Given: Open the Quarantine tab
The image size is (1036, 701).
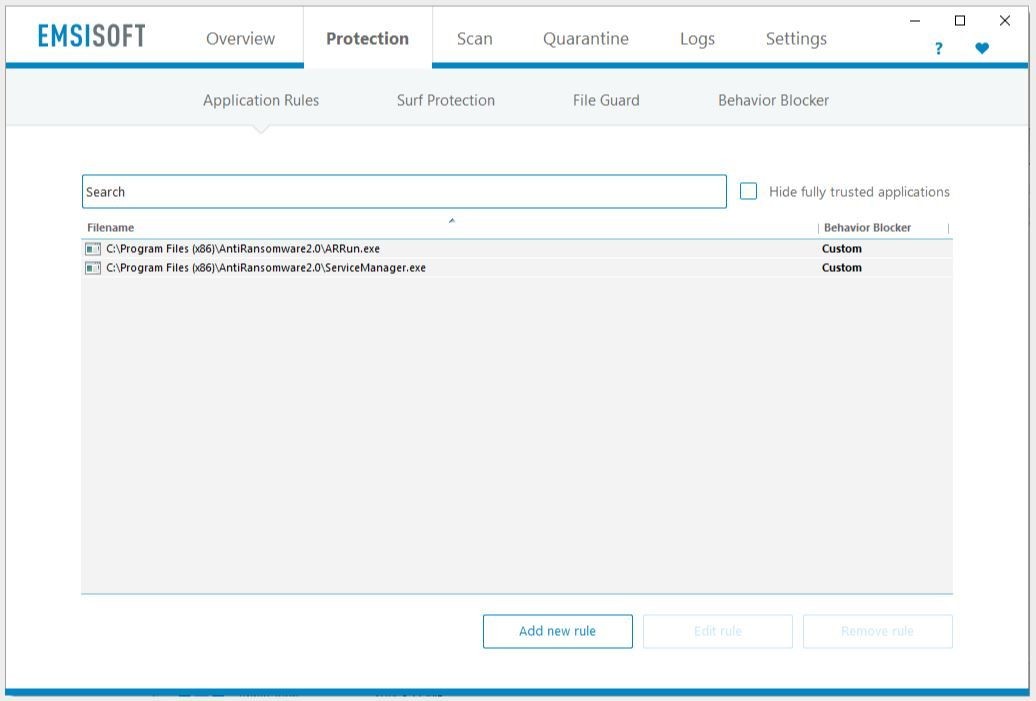Looking at the screenshot, I should pos(585,39).
